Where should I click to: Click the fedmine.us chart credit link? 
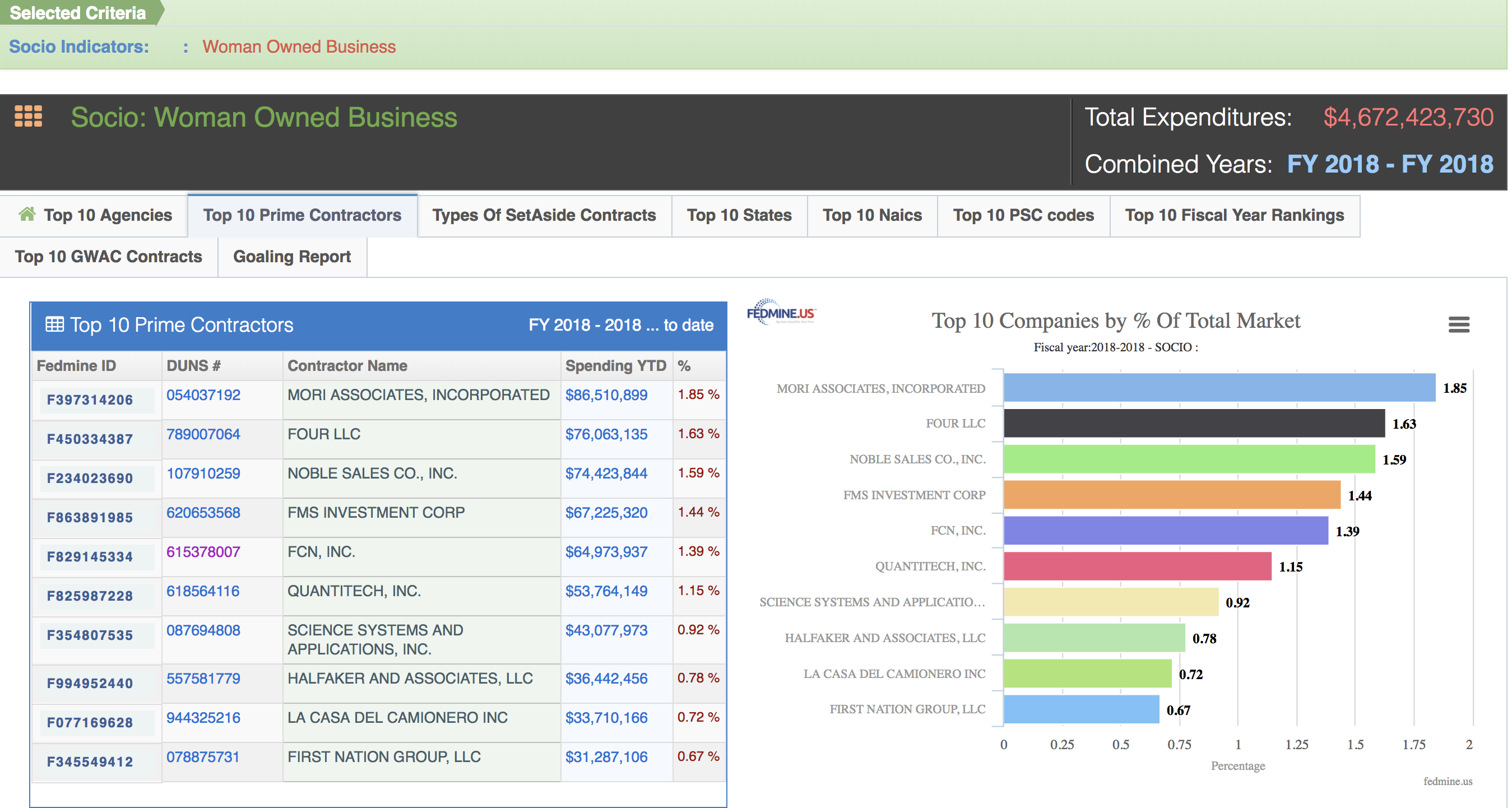click(1448, 781)
